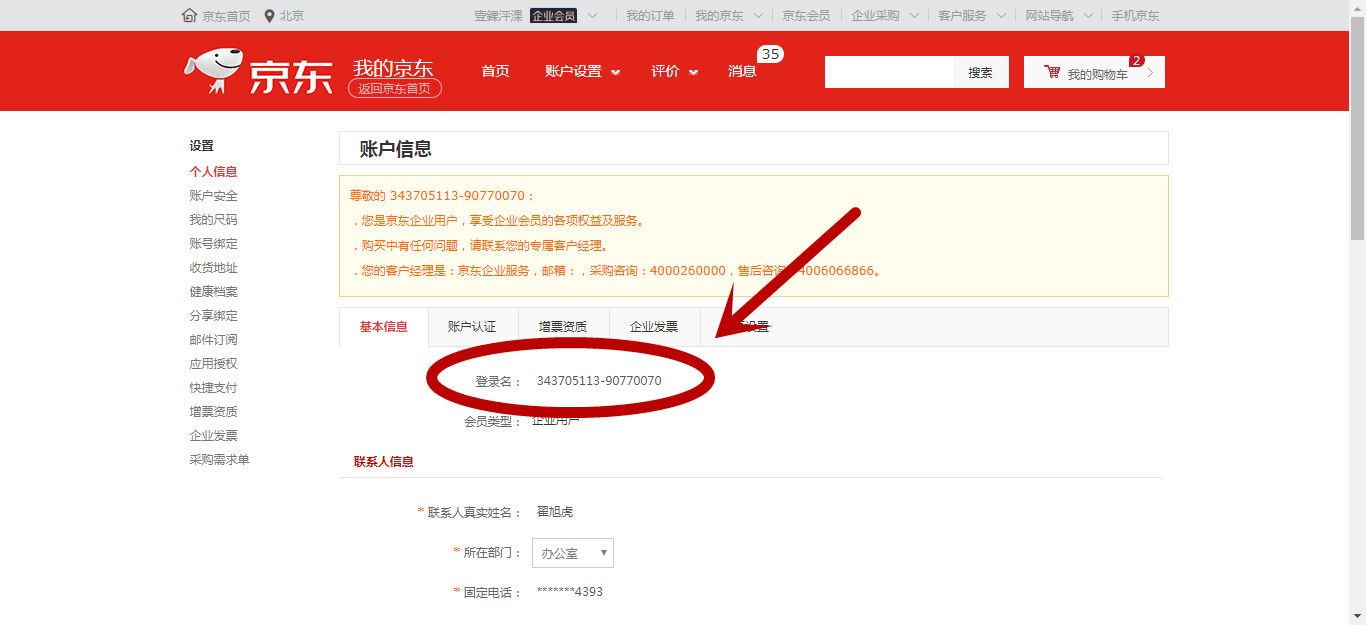1366x625 pixels.
Task: Click the 返回京东首页 button
Action: coord(395,88)
